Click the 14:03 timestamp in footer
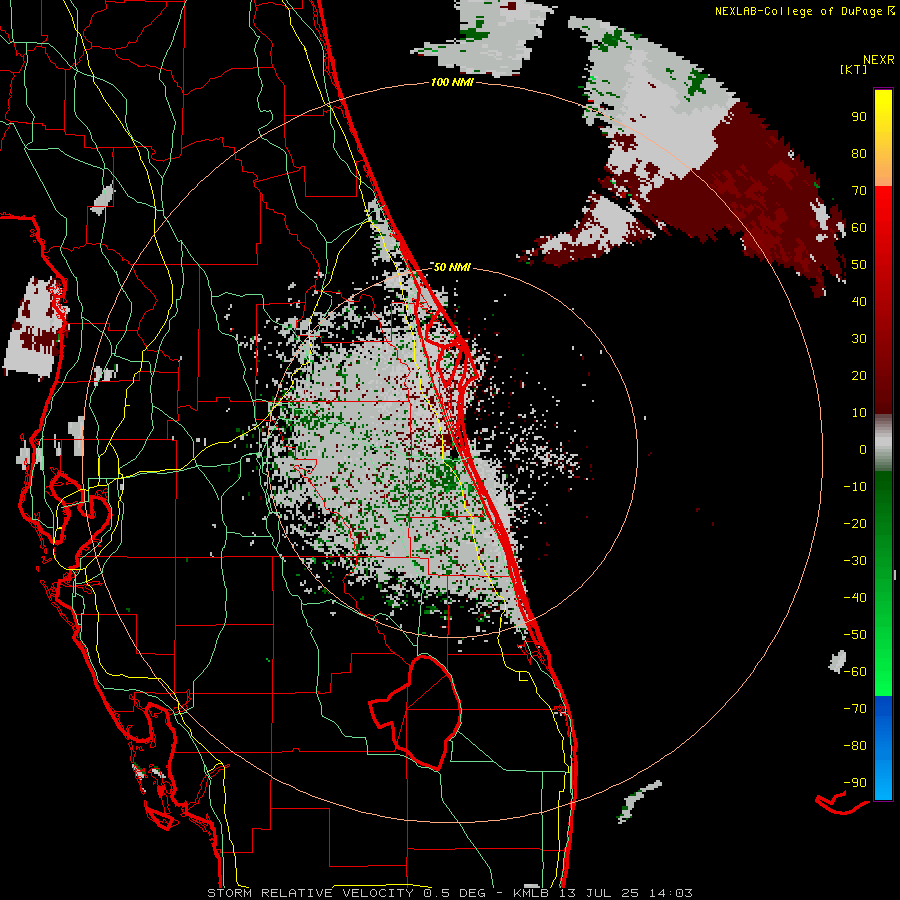 click(x=670, y=893)
